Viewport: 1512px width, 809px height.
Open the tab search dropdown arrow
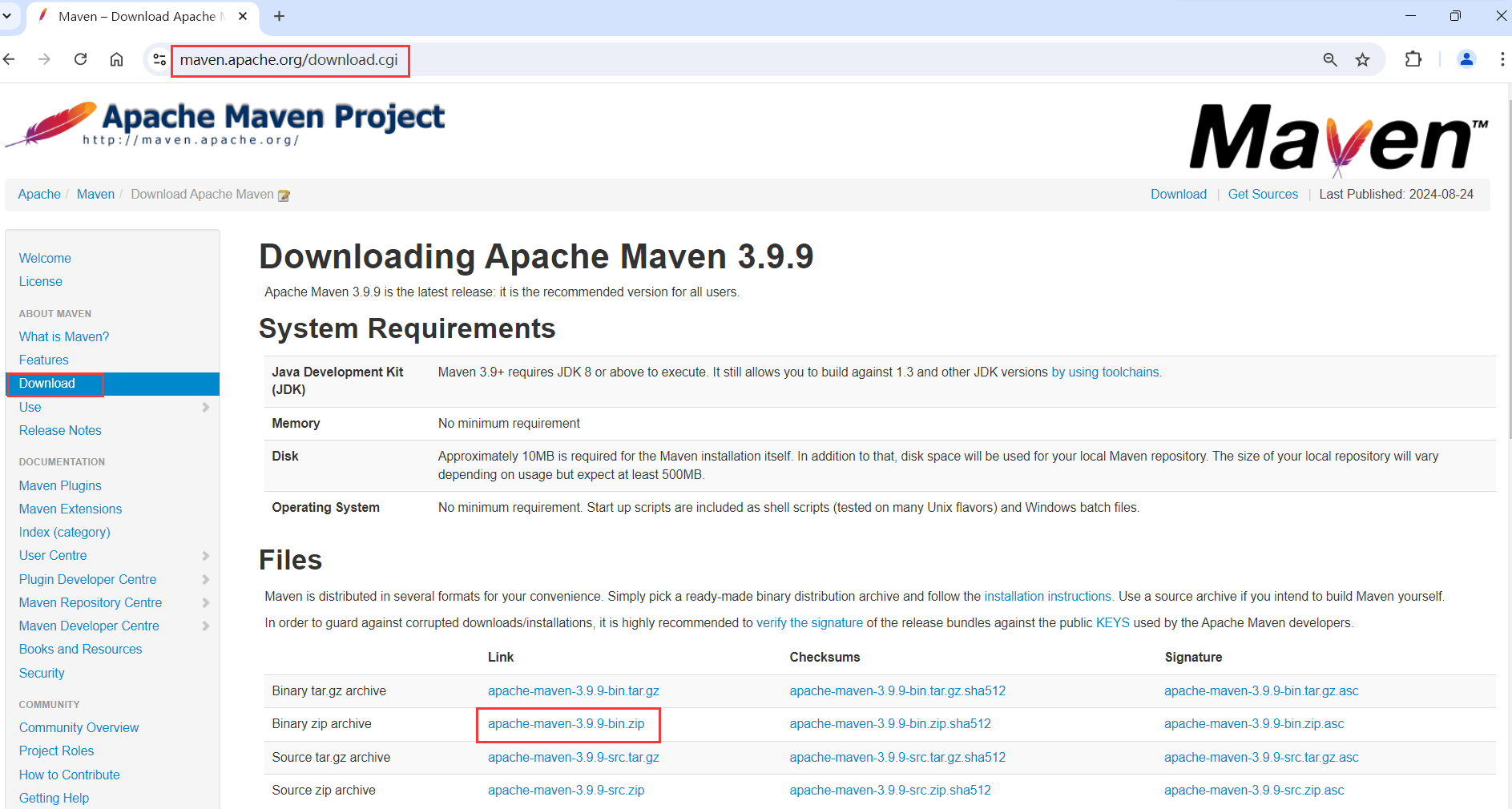click(x=6, y=16)
